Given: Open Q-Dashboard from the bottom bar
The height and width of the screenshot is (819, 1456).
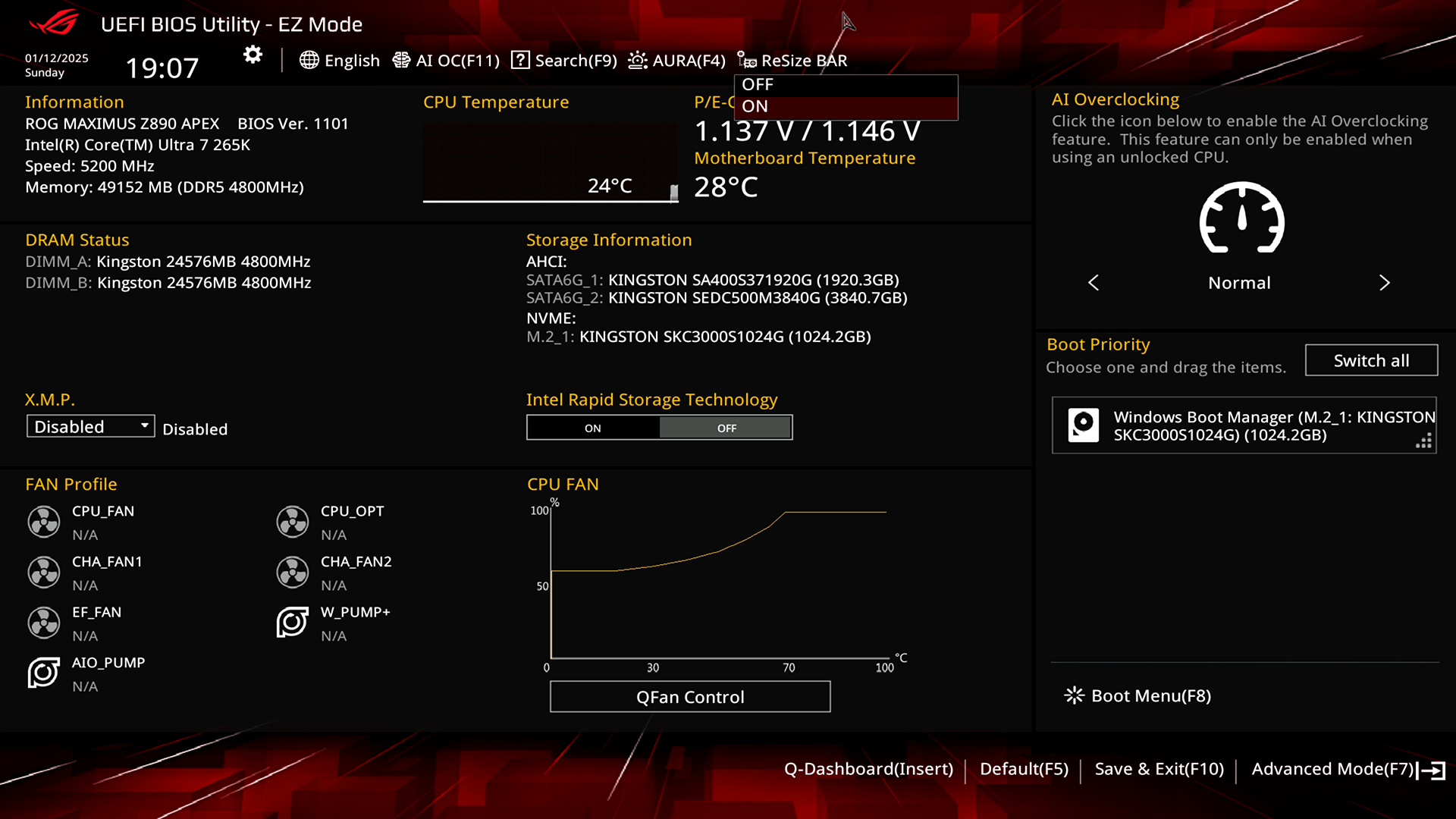Looking at the screenshot, I should point(870,768).
